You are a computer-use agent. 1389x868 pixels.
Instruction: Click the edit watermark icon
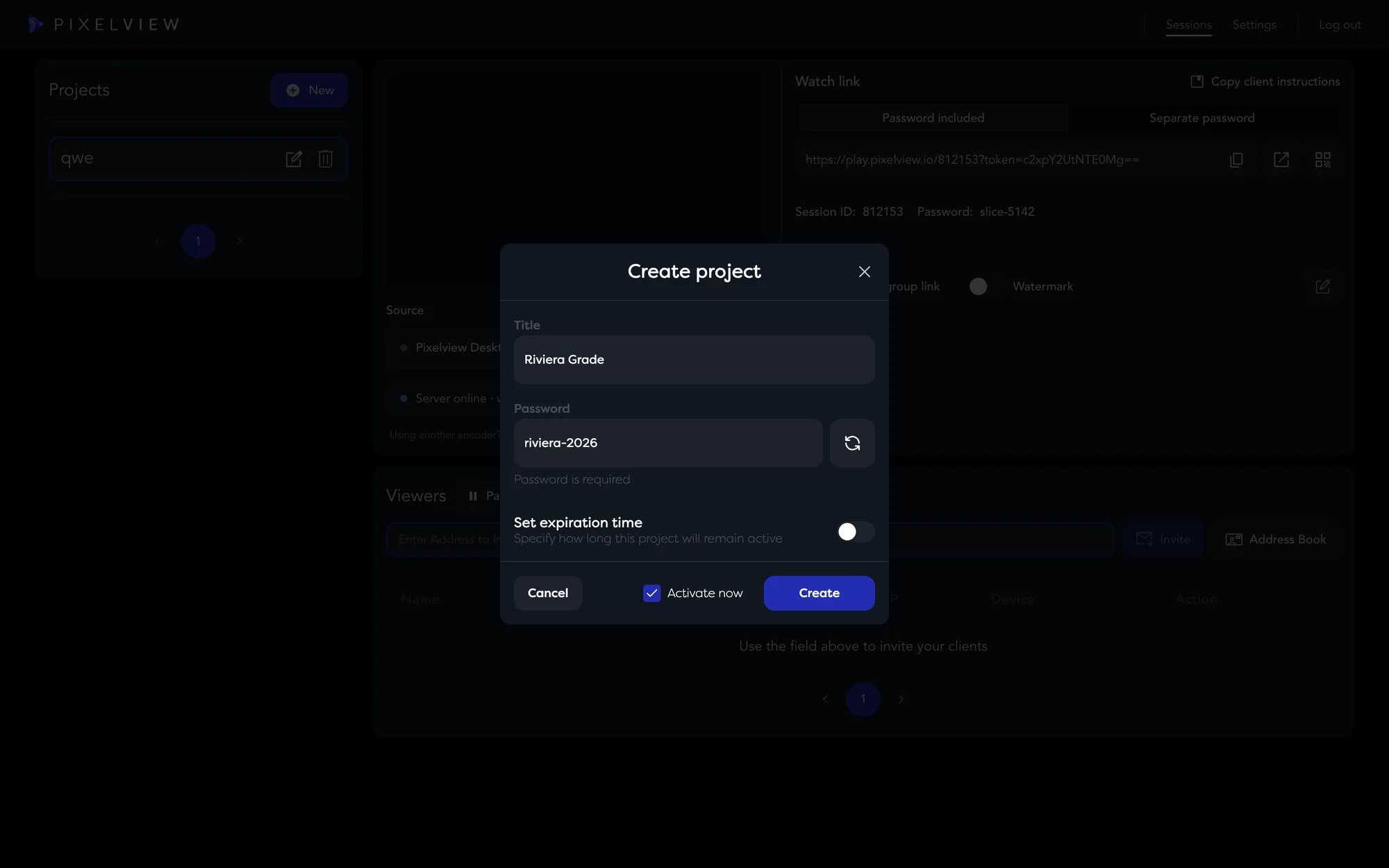tap(1323, 286)
